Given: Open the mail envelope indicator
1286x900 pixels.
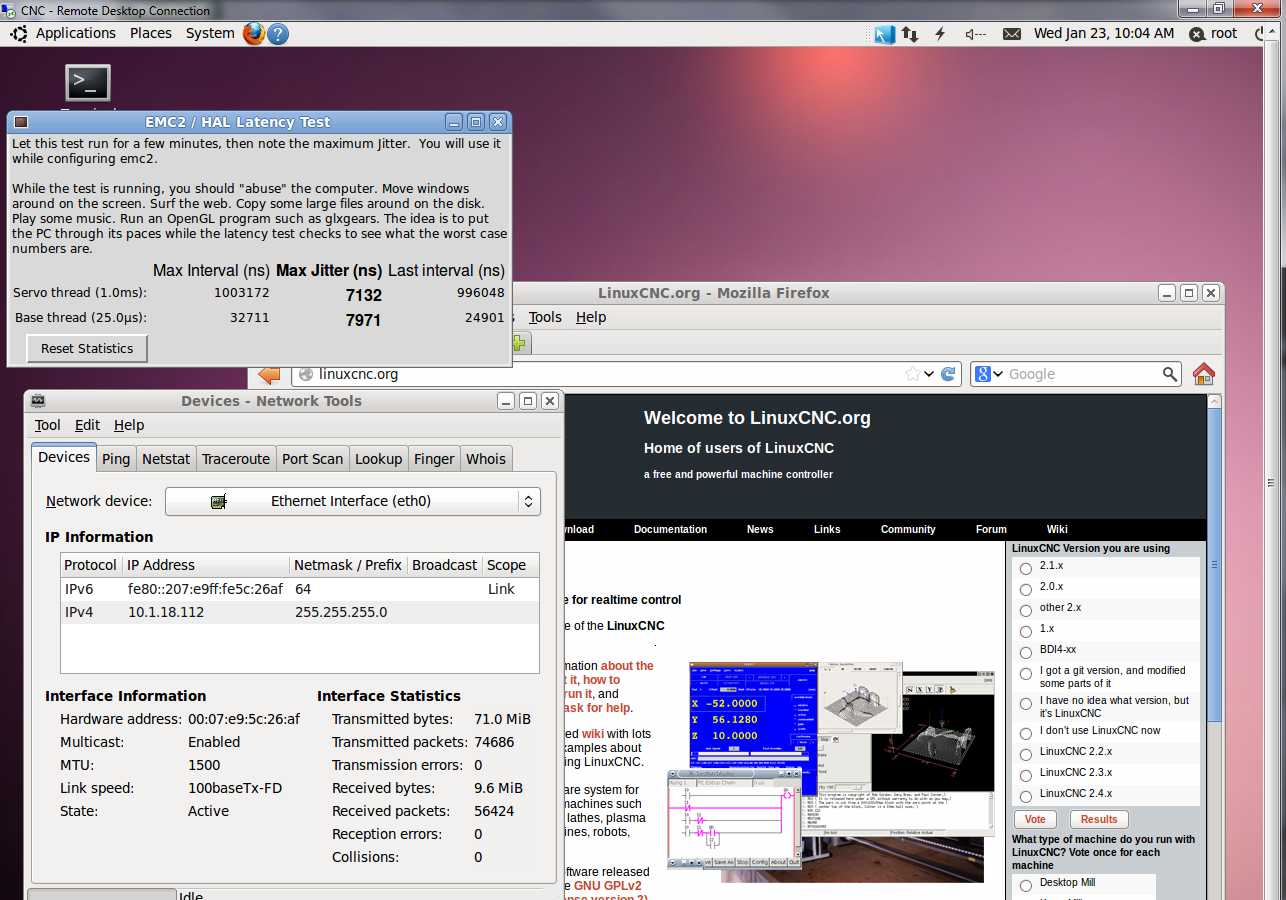Looking at the screenshot, I should point(1012,34).
